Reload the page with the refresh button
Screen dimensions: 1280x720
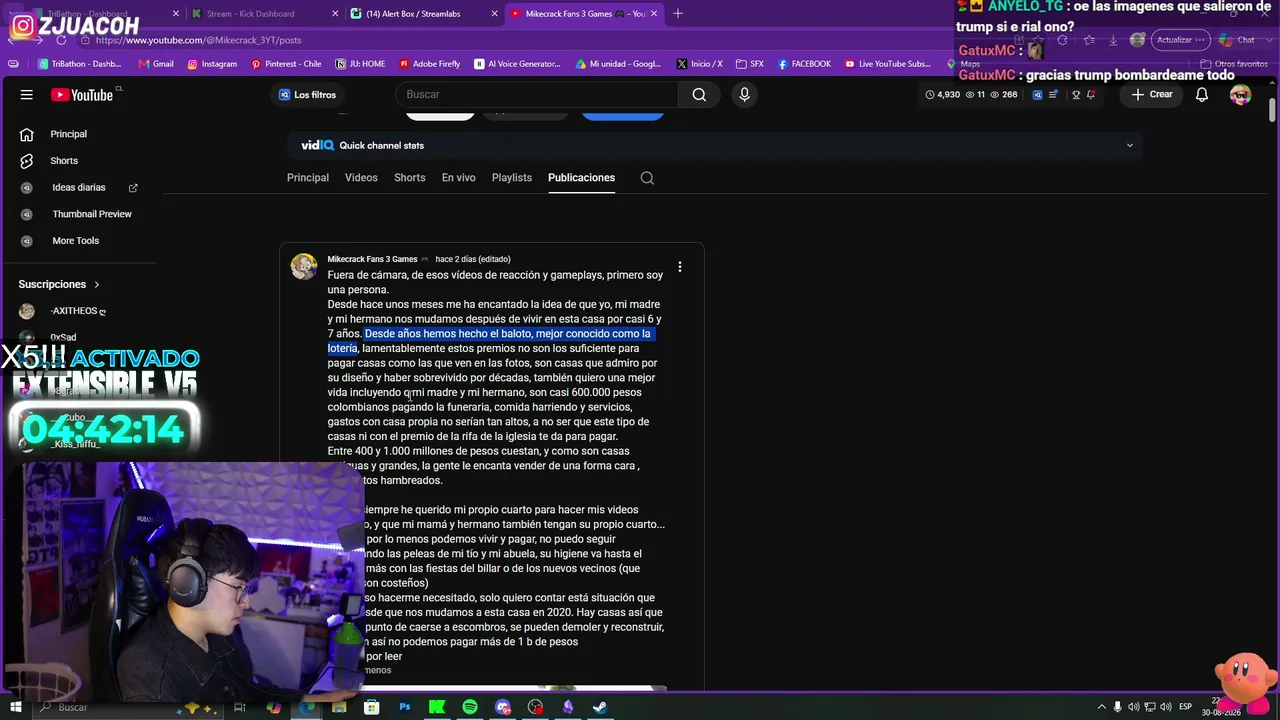pyautogui.click(x=61, y=40)
